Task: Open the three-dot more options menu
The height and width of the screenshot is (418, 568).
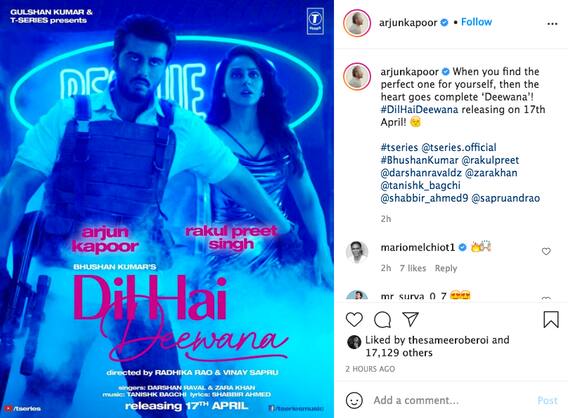Action: click(x=552, y=24)
